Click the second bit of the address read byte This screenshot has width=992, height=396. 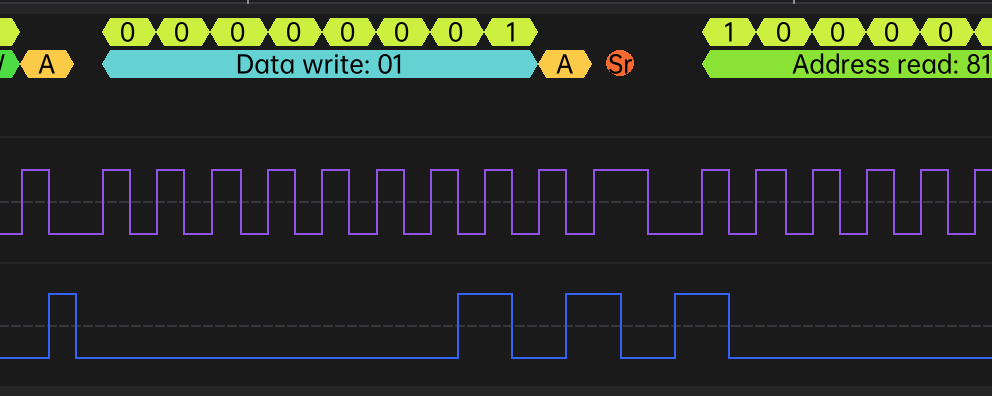tap(783, 32)
